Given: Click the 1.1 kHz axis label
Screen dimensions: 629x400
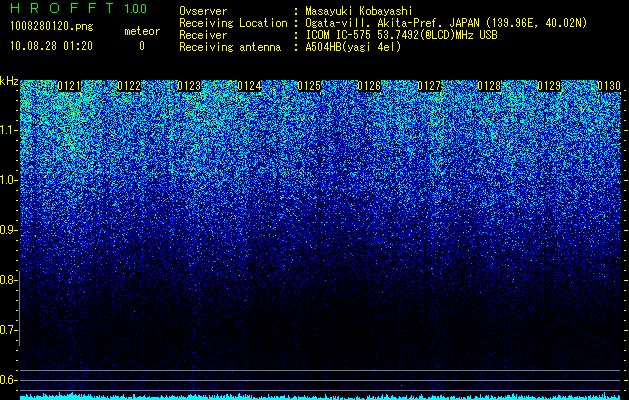Looking at the screenshot, I should 8,130.
